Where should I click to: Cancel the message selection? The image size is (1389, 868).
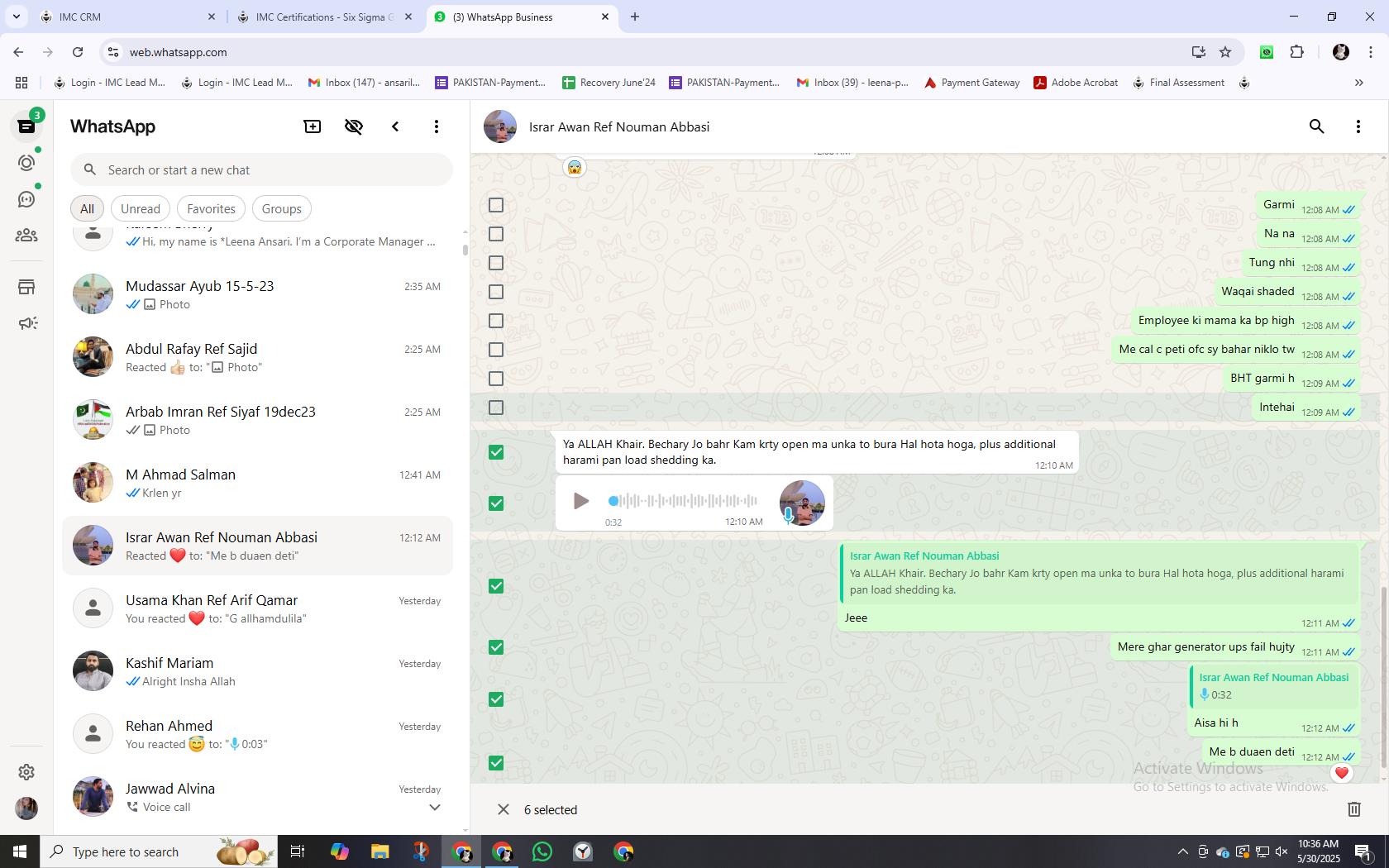[x=503, y=809]
